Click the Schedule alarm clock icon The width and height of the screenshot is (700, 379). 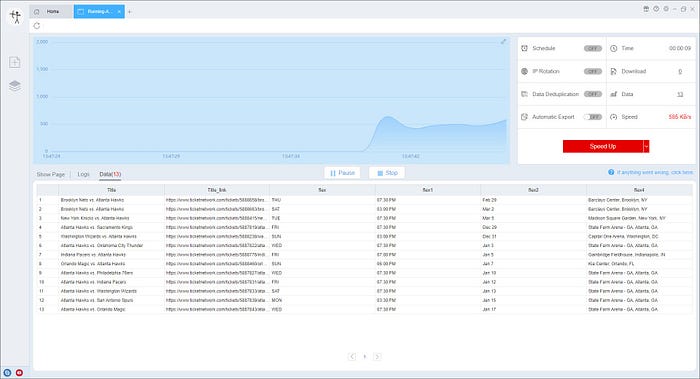[525, 48]
